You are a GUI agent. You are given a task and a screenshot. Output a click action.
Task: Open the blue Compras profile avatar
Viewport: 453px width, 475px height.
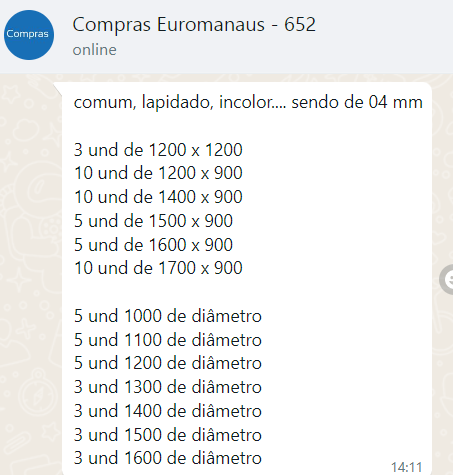click(x=29, y=35)
